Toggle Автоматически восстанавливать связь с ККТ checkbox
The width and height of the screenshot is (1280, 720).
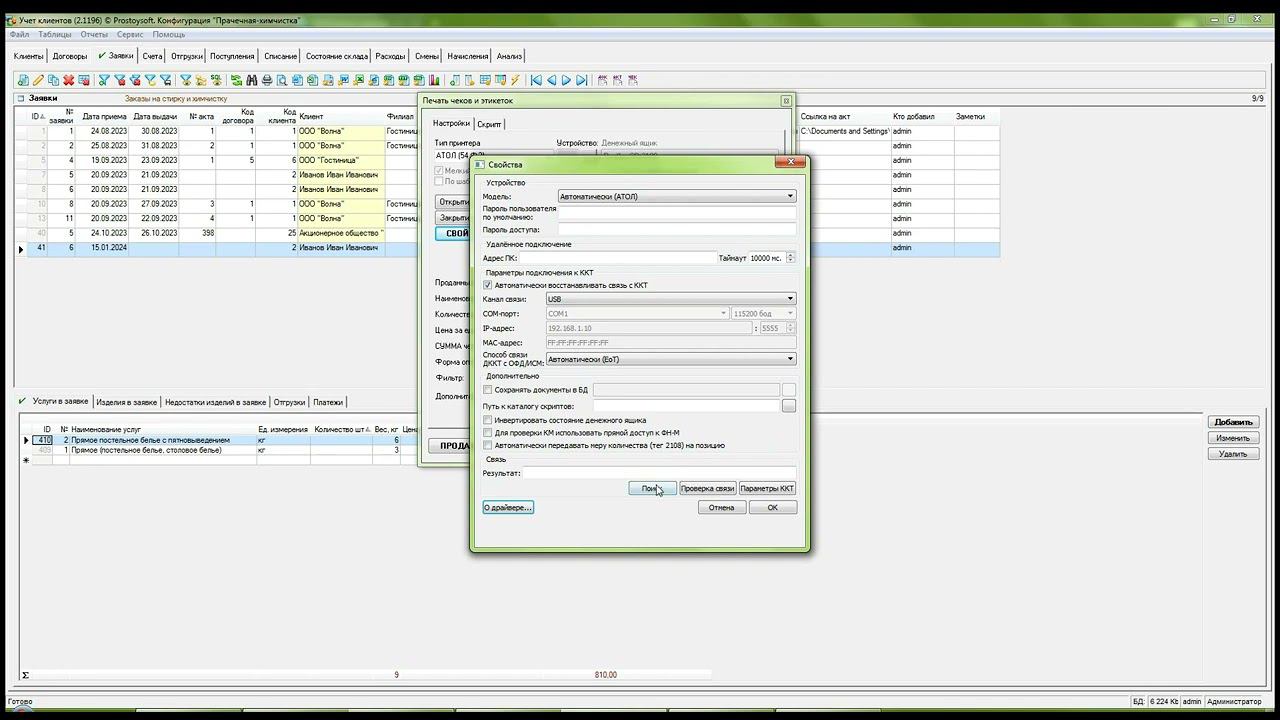488,285
